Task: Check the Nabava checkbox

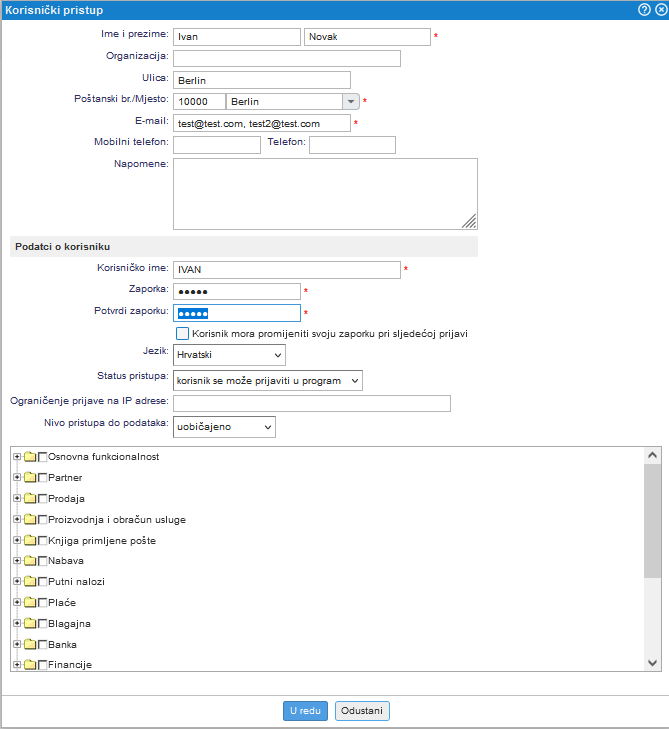Action: coord(42,561)
